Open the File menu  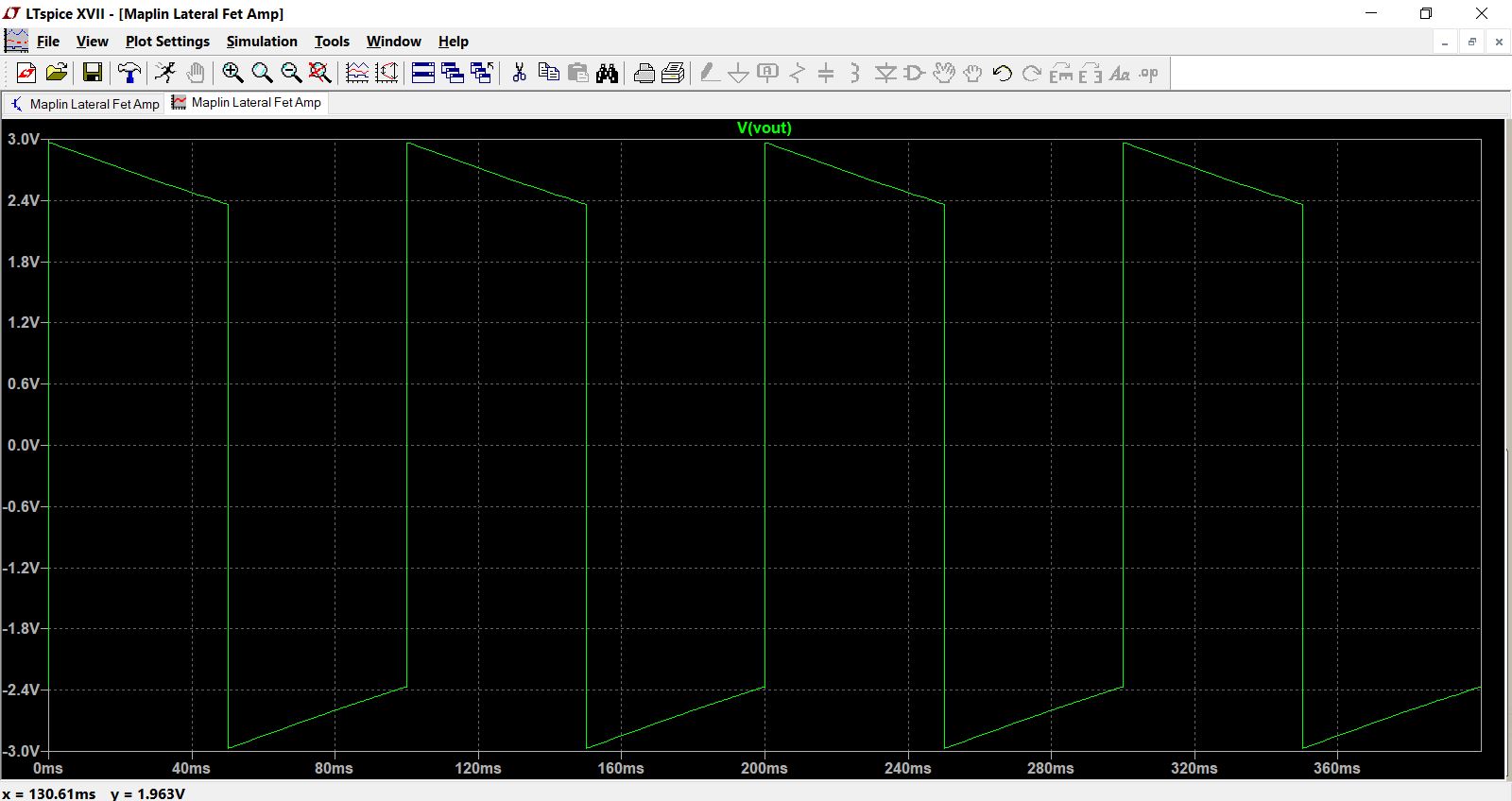coord(48,42)
